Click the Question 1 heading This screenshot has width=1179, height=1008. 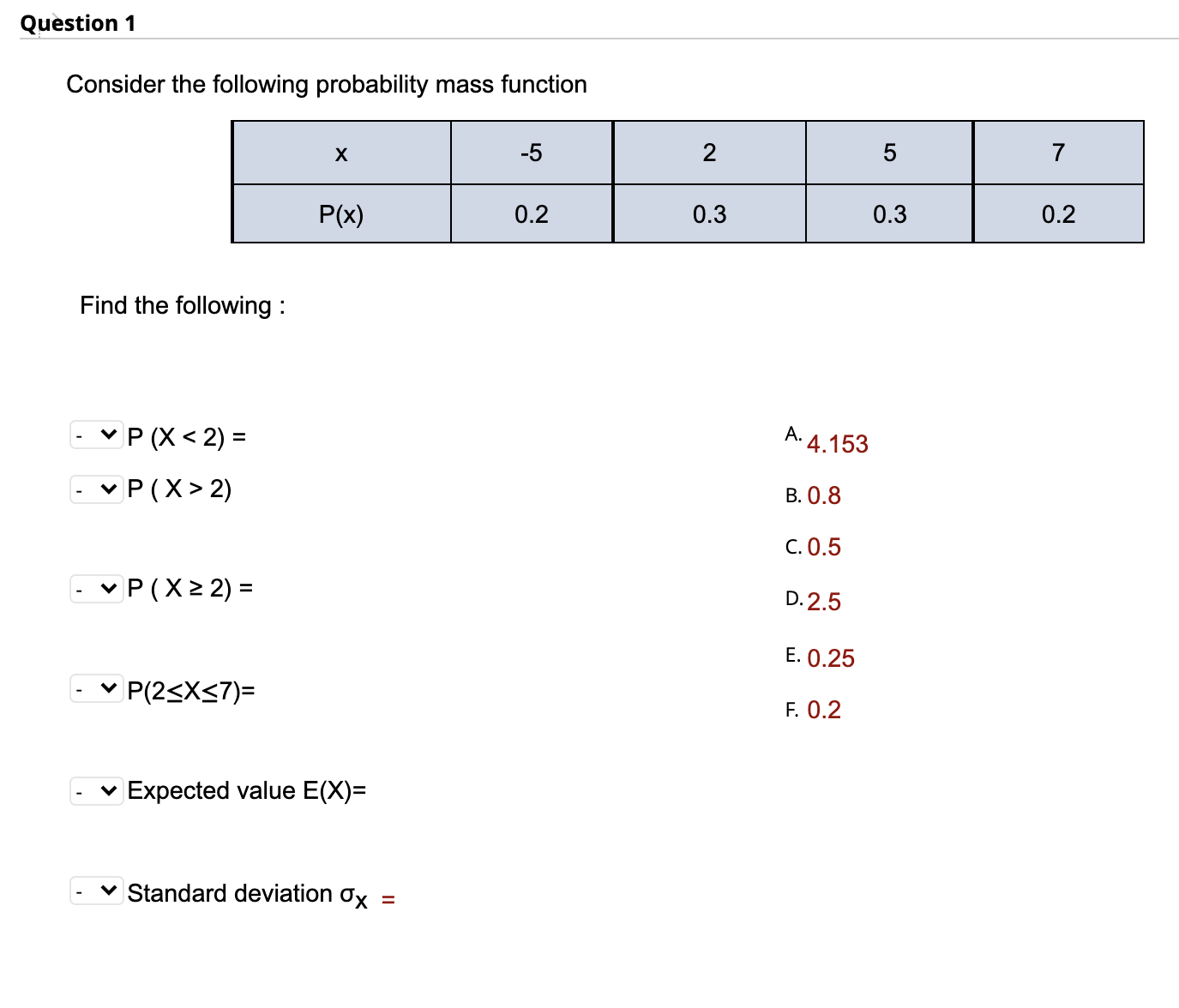[x=78, y=23]
